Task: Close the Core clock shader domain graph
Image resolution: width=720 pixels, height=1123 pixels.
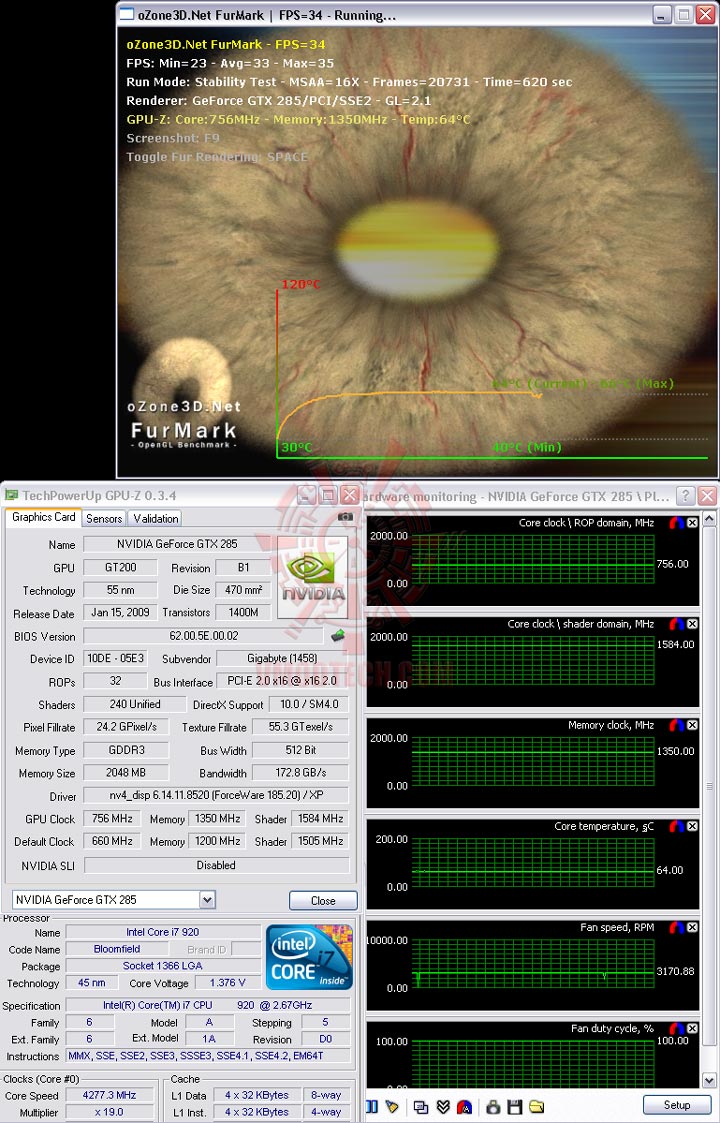Action: 693,624
